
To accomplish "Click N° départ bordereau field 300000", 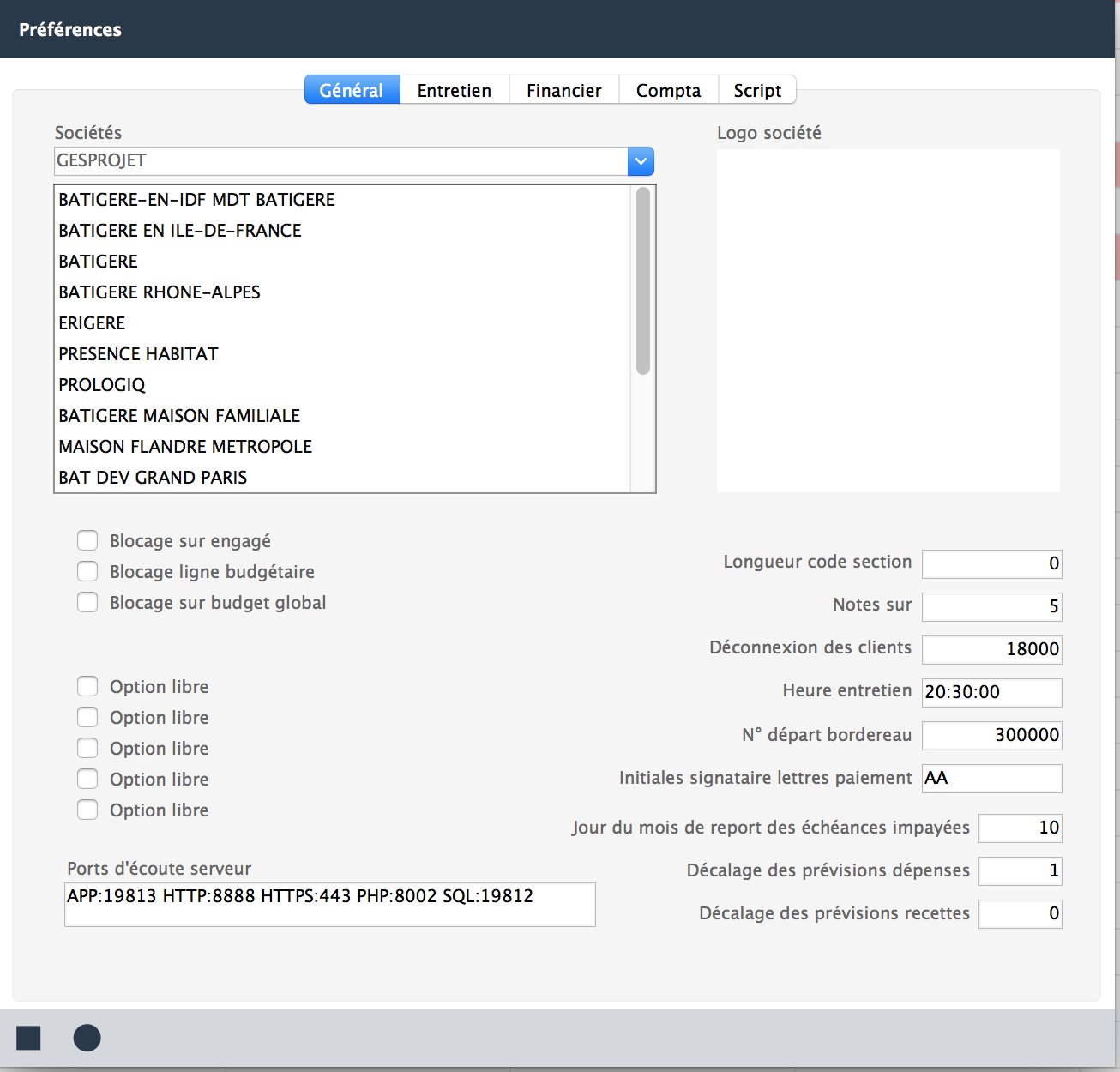I will click(x=992, y=735).
